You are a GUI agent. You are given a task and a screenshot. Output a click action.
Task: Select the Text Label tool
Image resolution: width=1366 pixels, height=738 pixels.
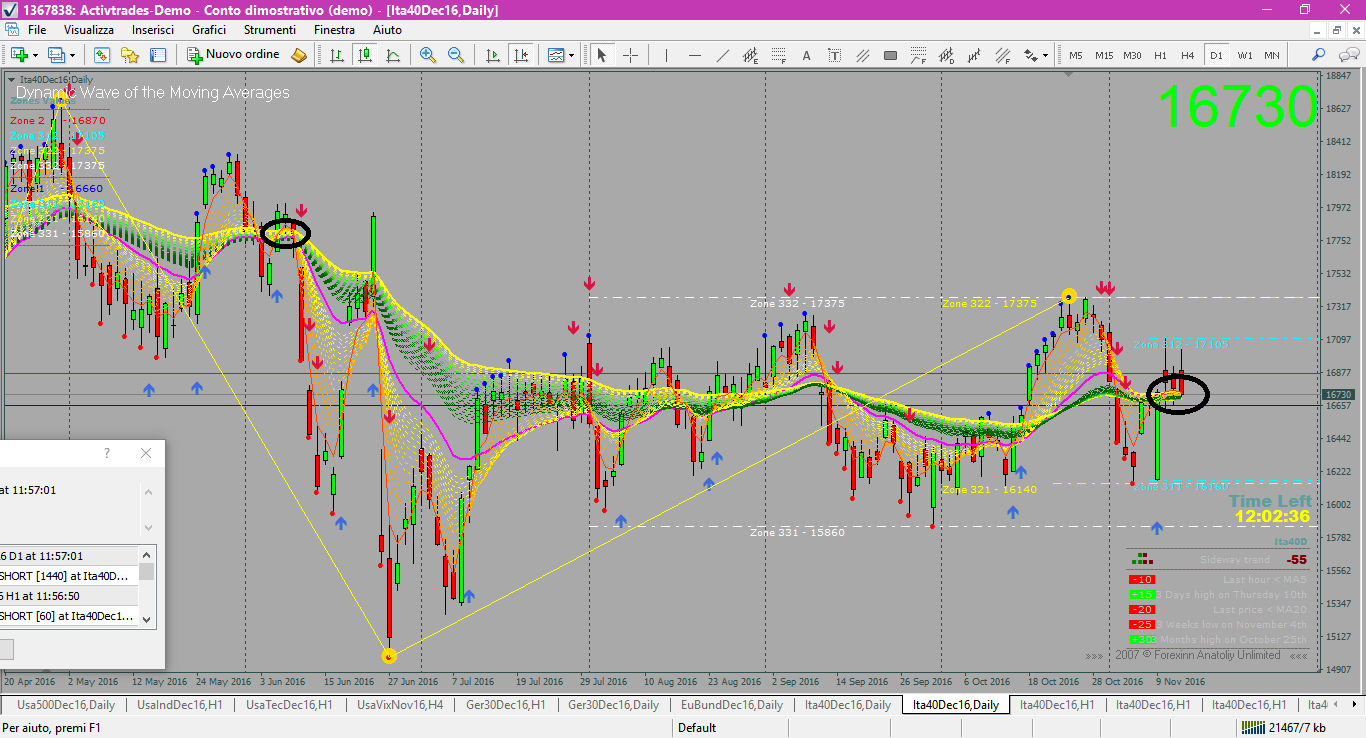(835, 55)
